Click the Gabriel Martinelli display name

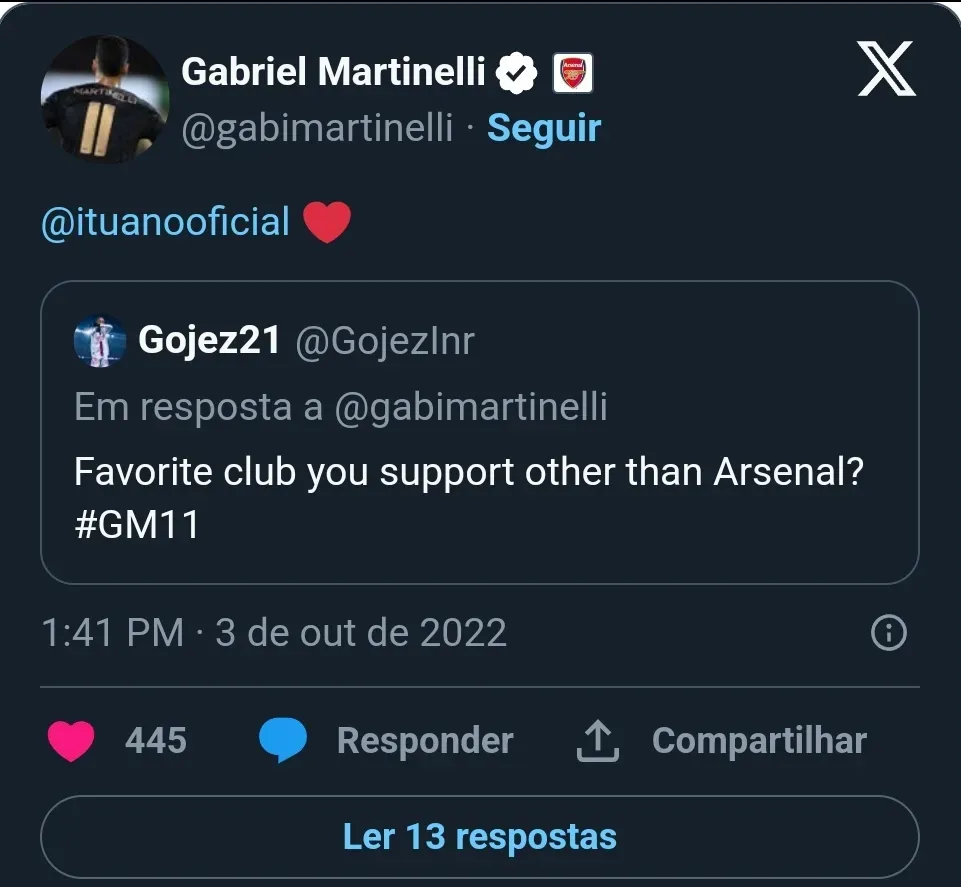click(333, 72)
